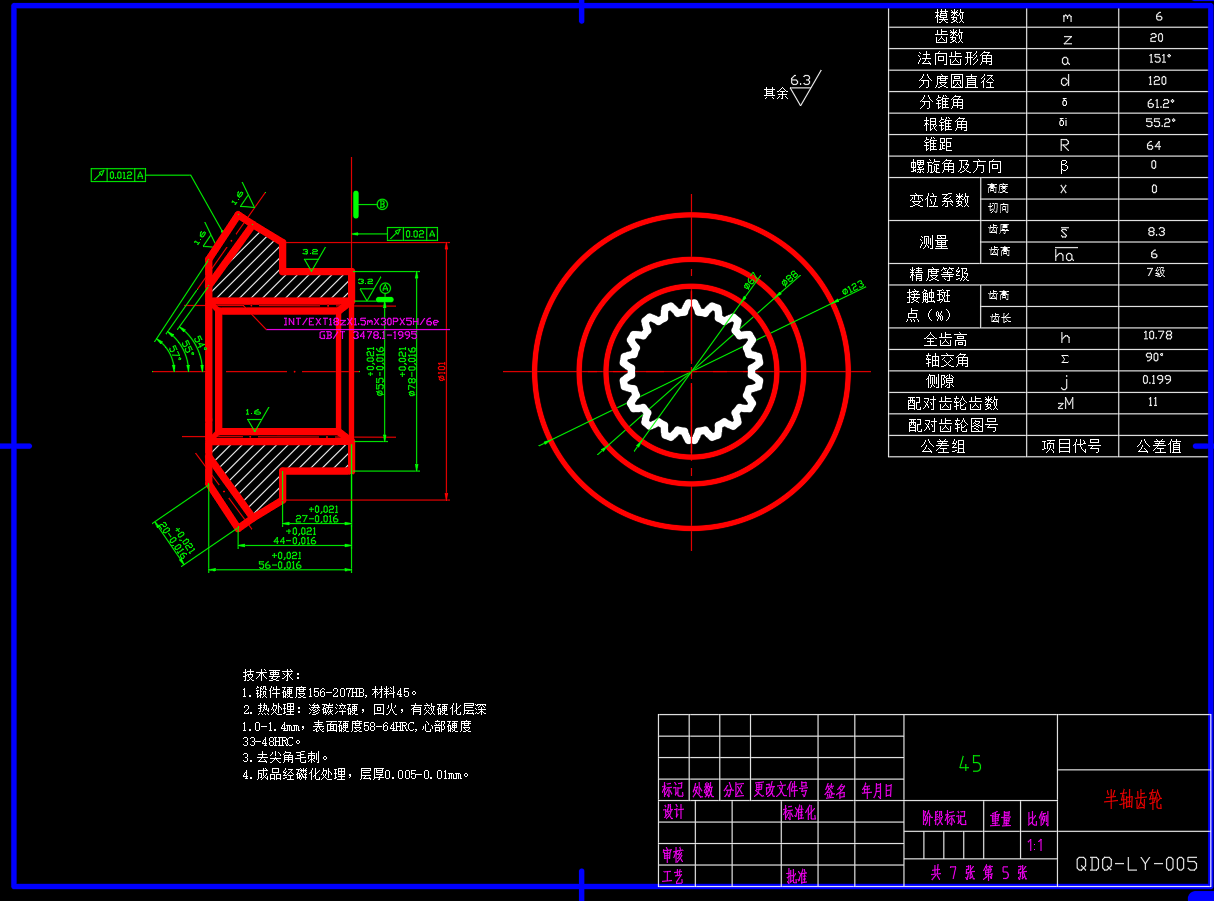Click the 'ø55' toleranced dimension
The image size is (1214, 901).
375,372
